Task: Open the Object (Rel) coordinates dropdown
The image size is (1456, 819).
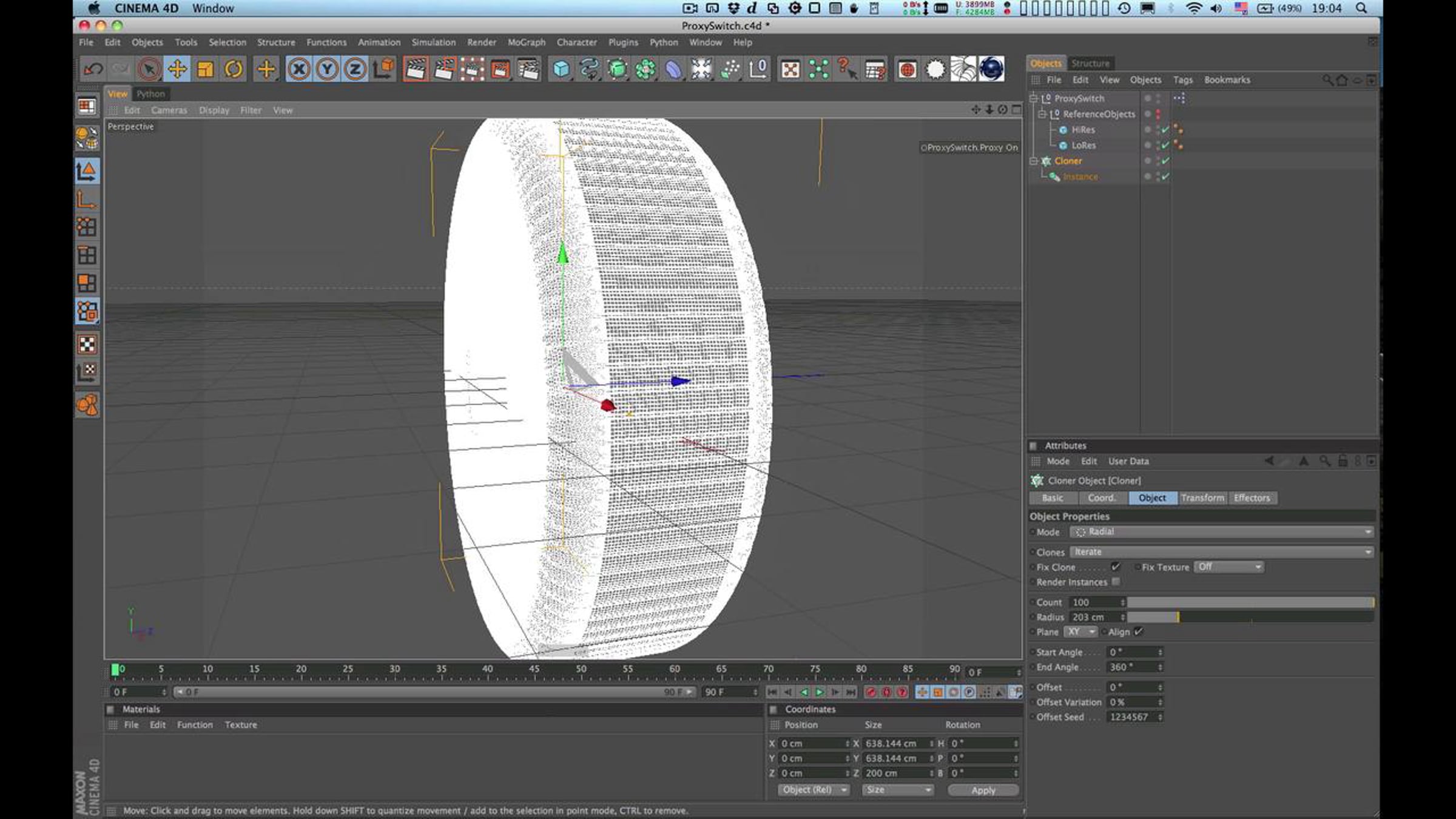Action: (814, 790)
